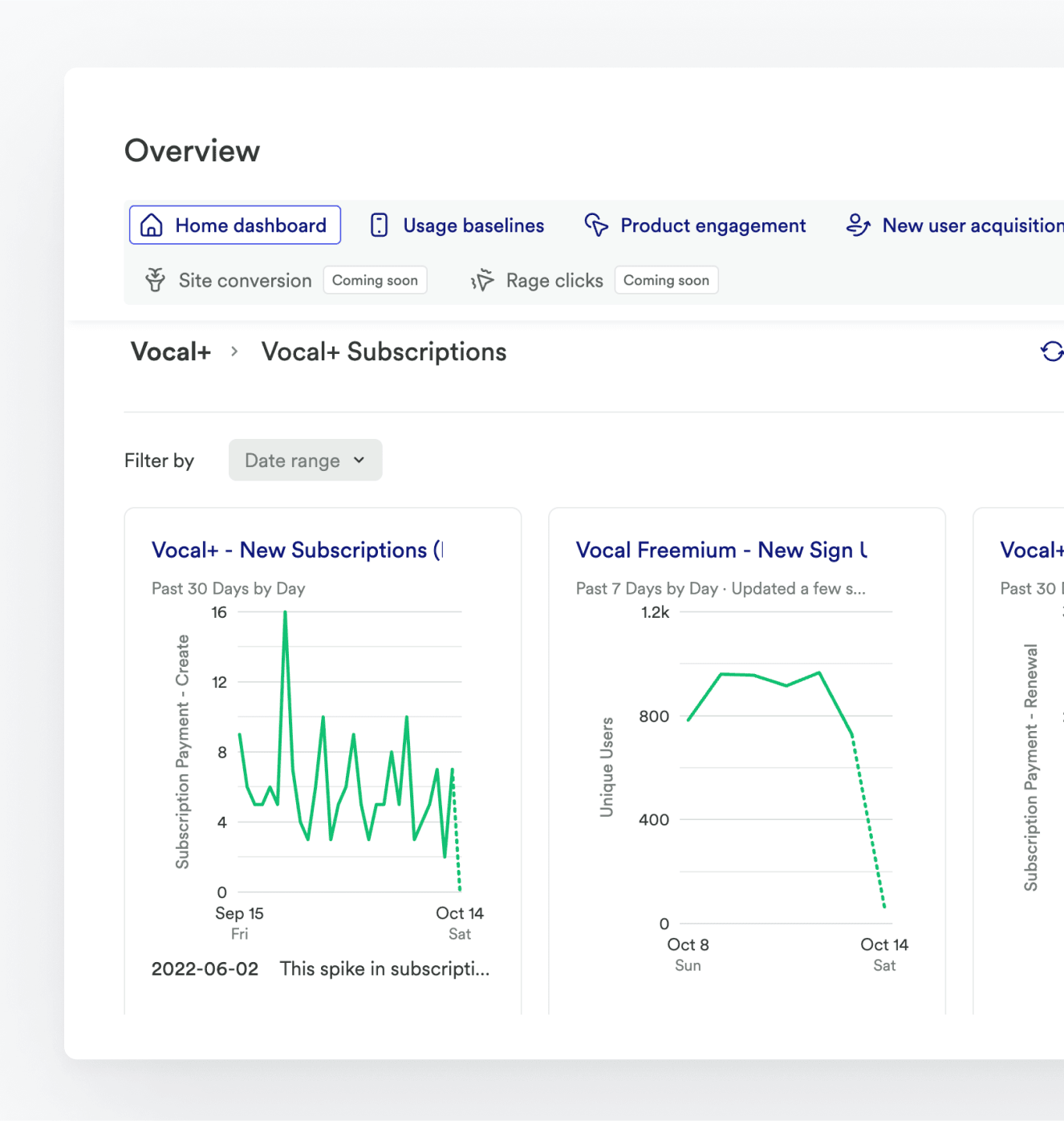The height and width of the screenshot is (1121, 1064).
Task: Open the Vocal Freemium New Sign Ups chart
Action: [721, 550]
